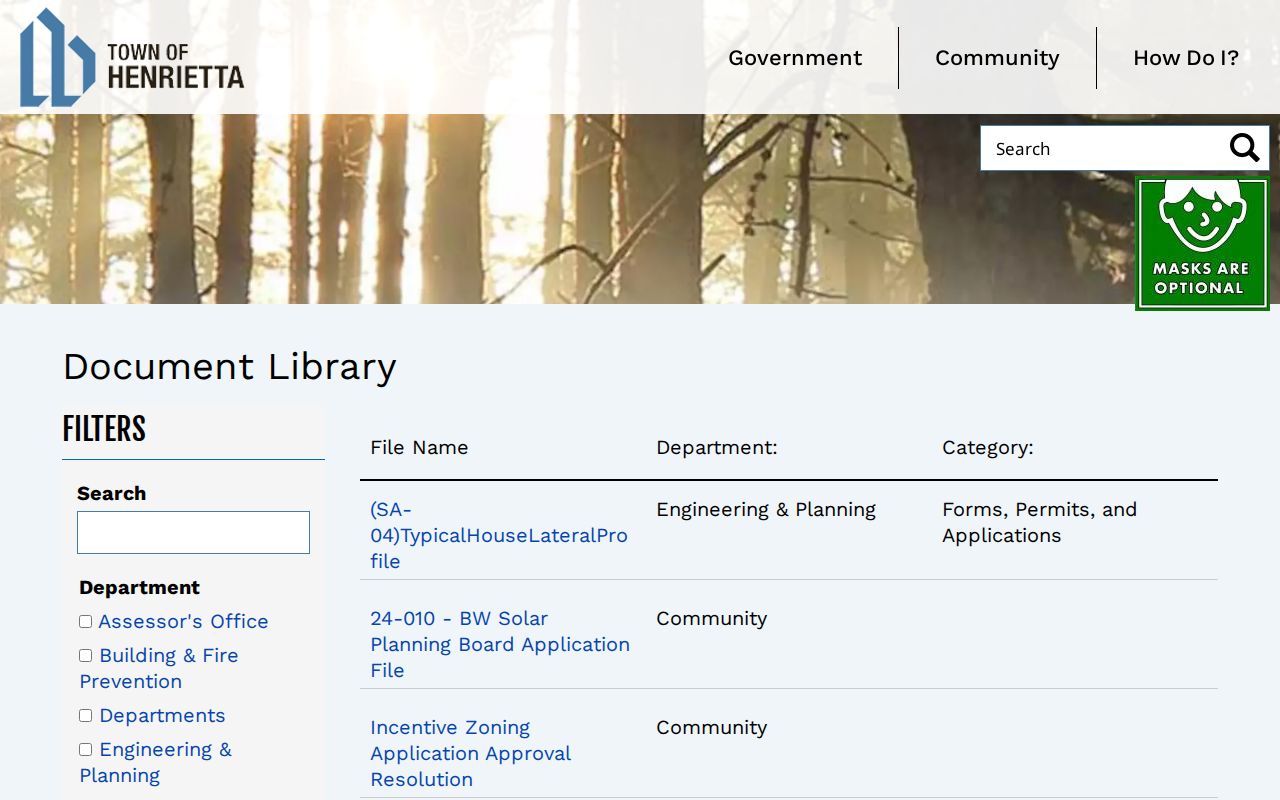Click the Forms, Permits, and Applications cell
Image resolution: width=1280 pixels, height=800 pixels.
click(1039, 522)
